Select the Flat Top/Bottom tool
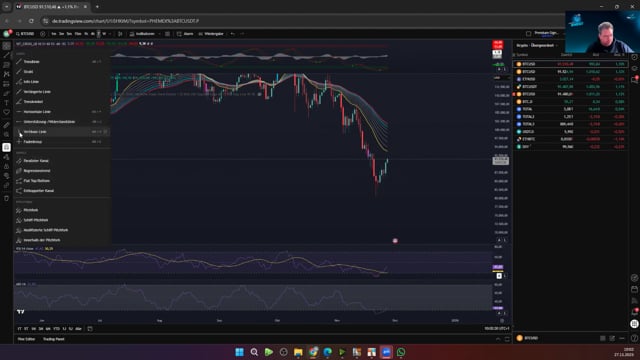The height and width of the screenshot is (360, 640). 62,181
